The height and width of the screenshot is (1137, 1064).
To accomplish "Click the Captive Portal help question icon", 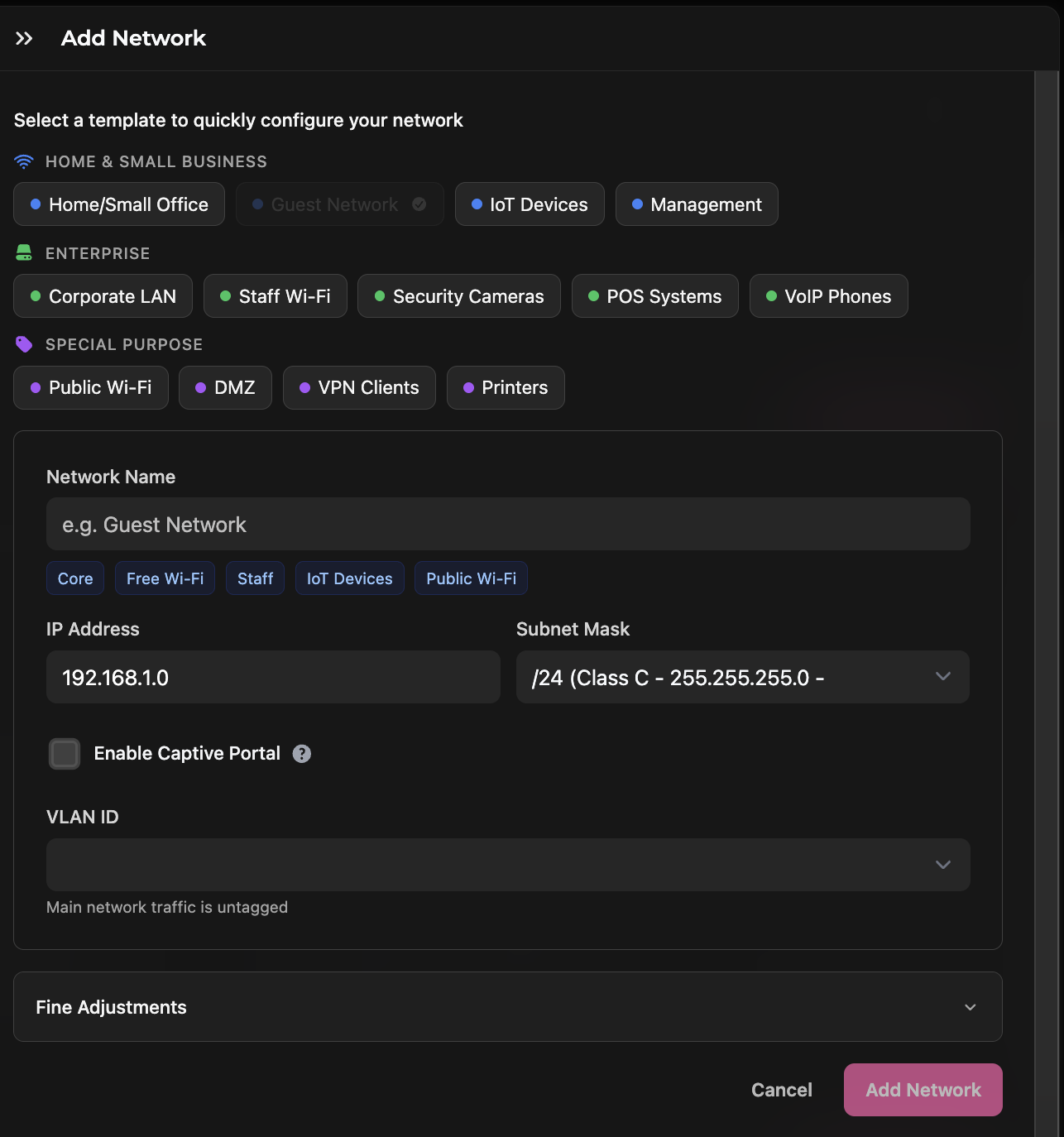I will point(302,754).
